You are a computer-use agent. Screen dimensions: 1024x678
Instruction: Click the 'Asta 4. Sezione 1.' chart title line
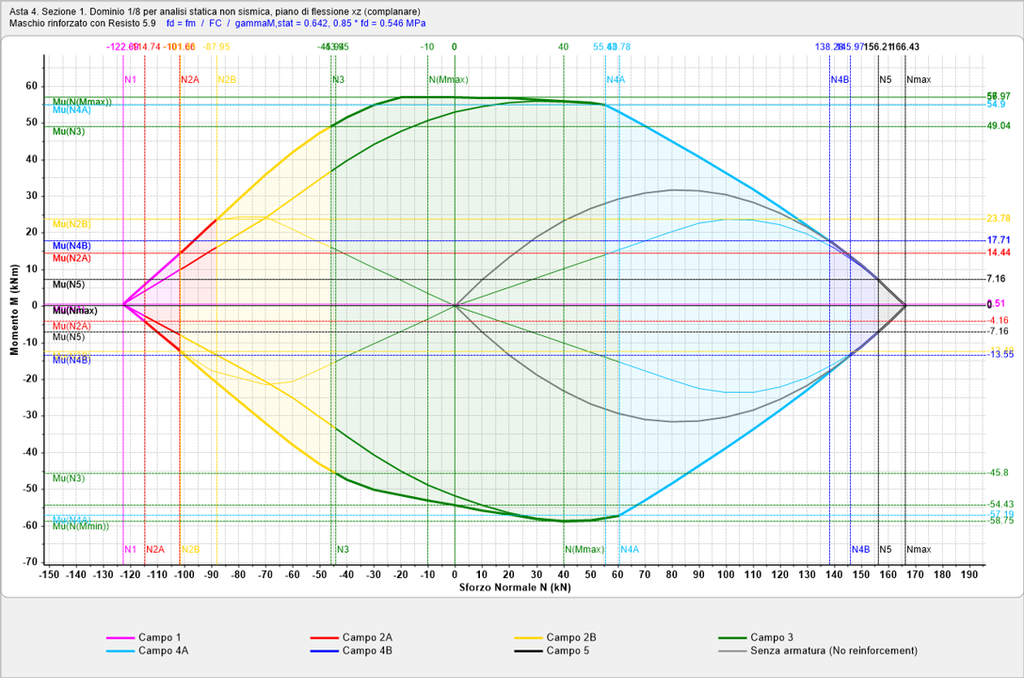click(x=215, y=12)
